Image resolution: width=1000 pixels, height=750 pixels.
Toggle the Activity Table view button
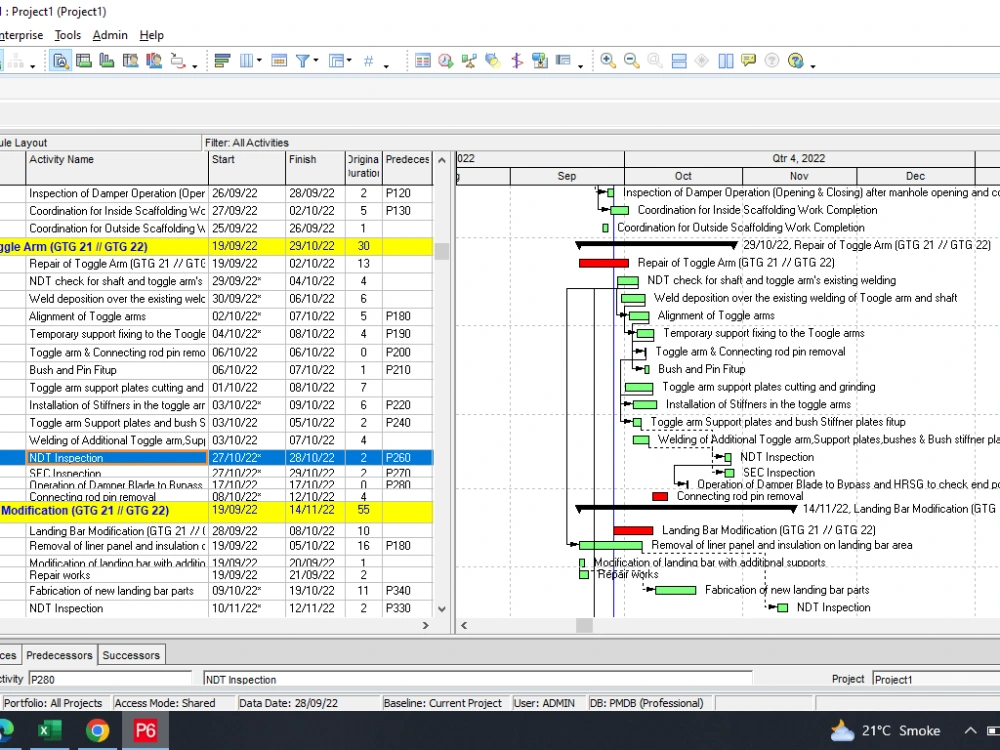(423, 60)
